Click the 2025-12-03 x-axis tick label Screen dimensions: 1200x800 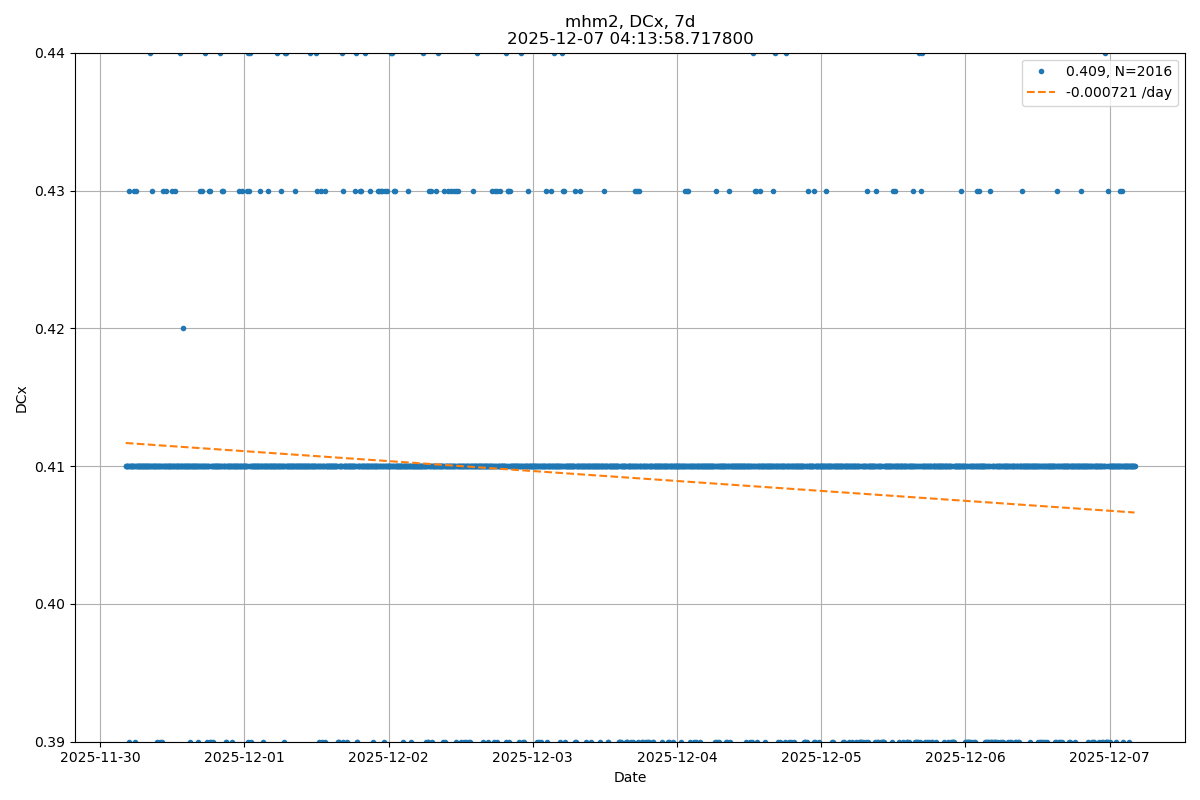[x=533, y=758]
